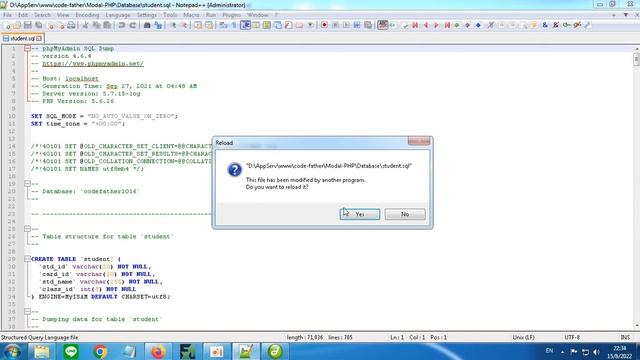Open the Language menu
Image resolution: width=640 pixels, height=360 pixels.
coord(118,15)
